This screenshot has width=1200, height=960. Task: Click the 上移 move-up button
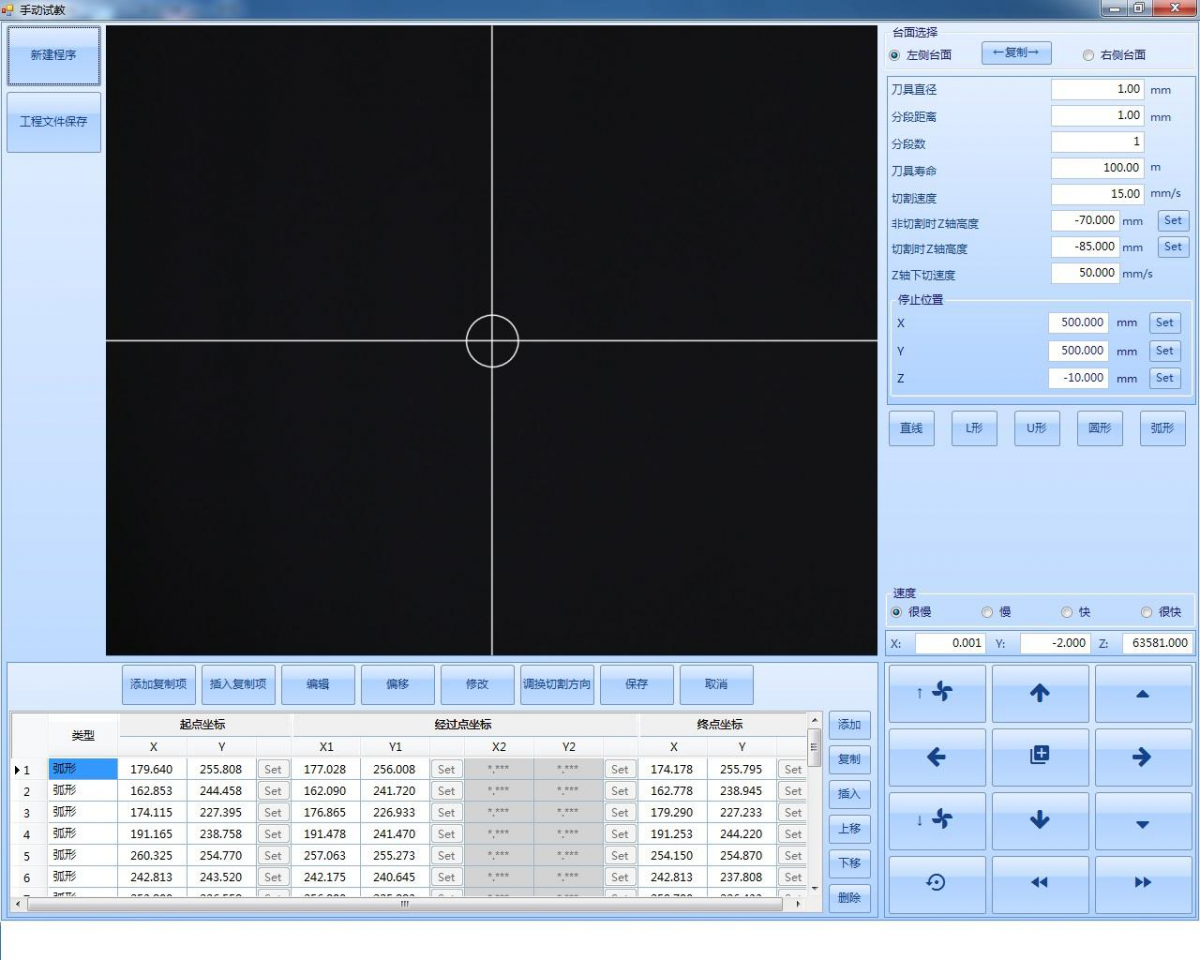[849, 828]
